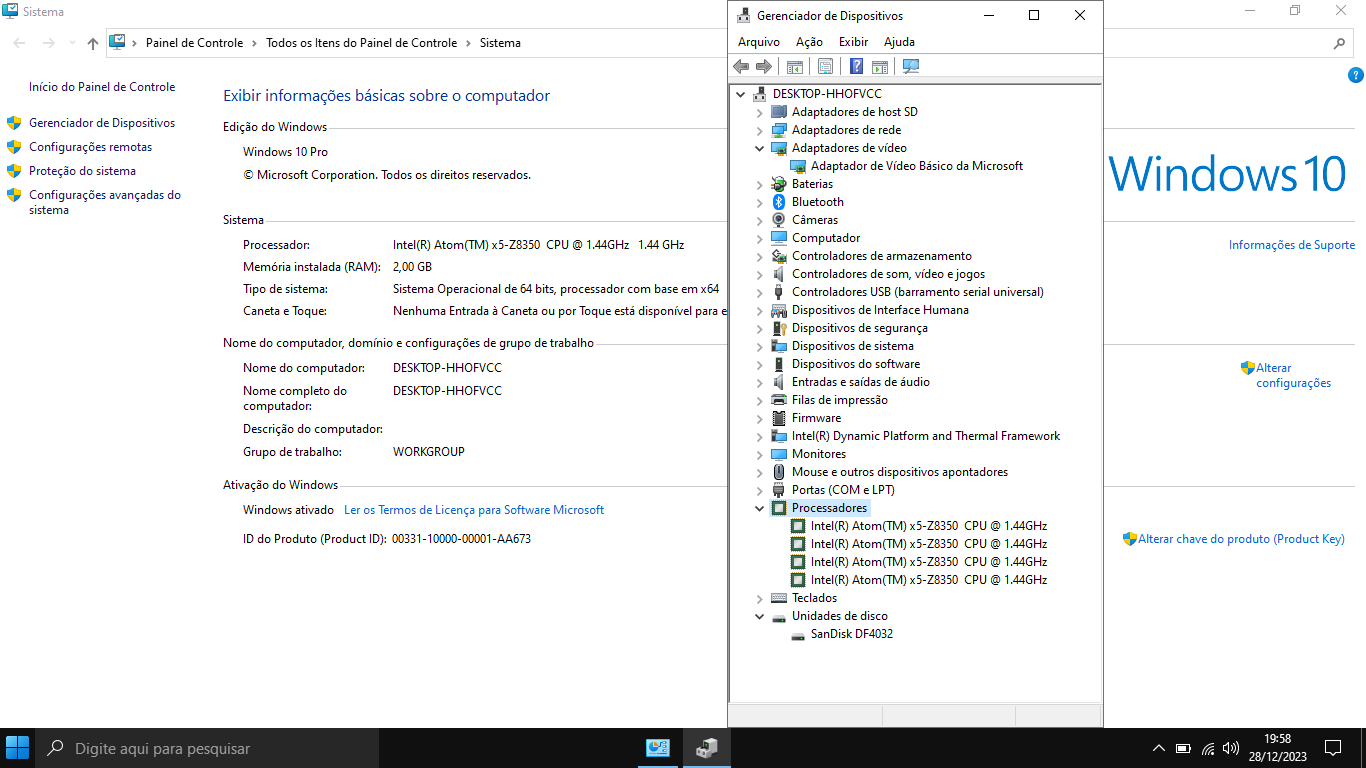Viewport: 1366px width, 768px height.
Task: Click the Adaptadores de rede icon
Action: coord(779,130)
